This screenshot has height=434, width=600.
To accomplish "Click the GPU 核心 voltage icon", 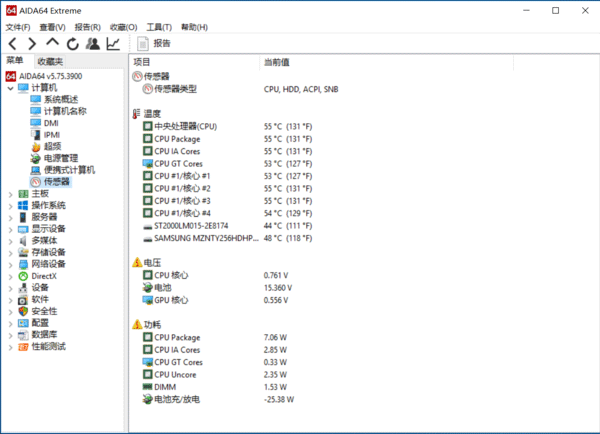I will [x=148, y=300].
